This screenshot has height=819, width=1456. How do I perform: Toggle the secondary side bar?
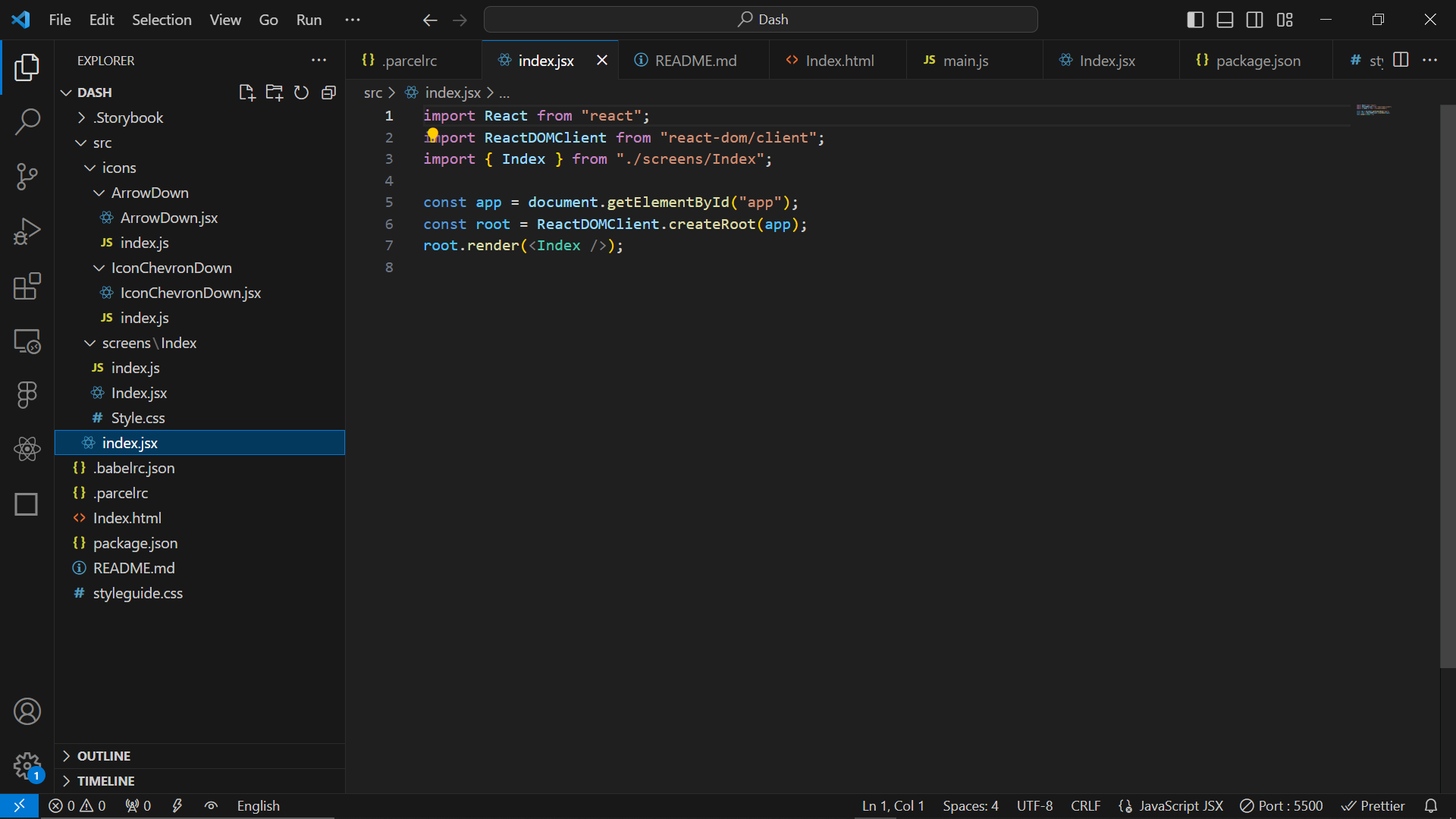1255,20
